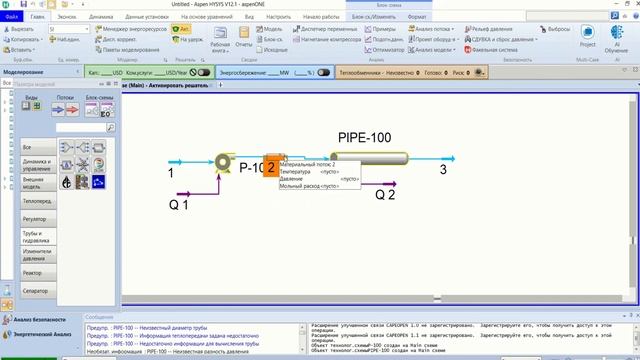Viewport: 640px width, 360px height.
Task: Select the Регулятор palette category
Action: pos(38,219)
